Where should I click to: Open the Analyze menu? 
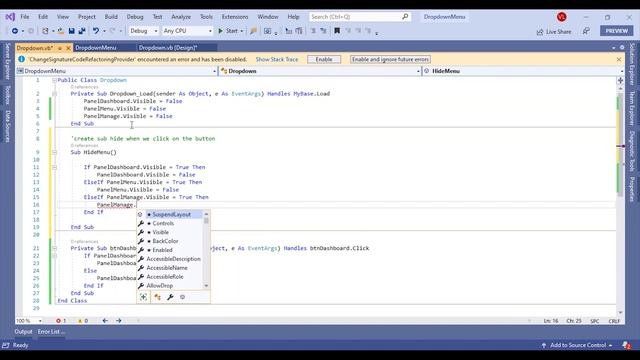(x=181, y=17)
